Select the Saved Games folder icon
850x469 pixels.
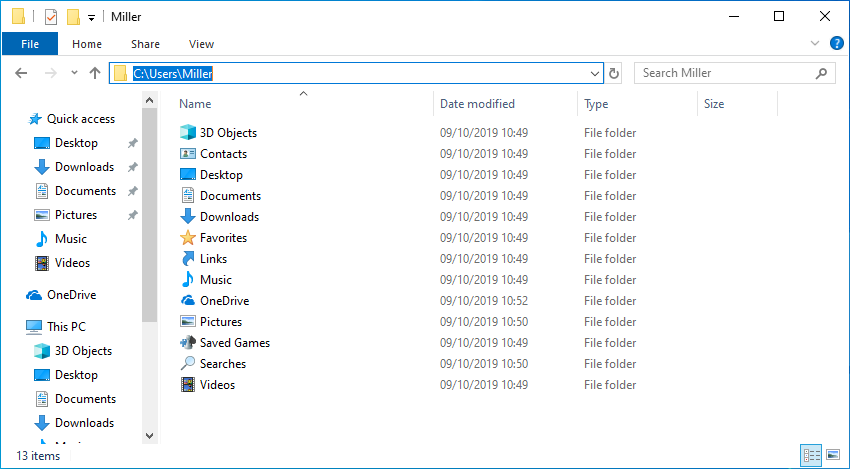coord(188,343)
